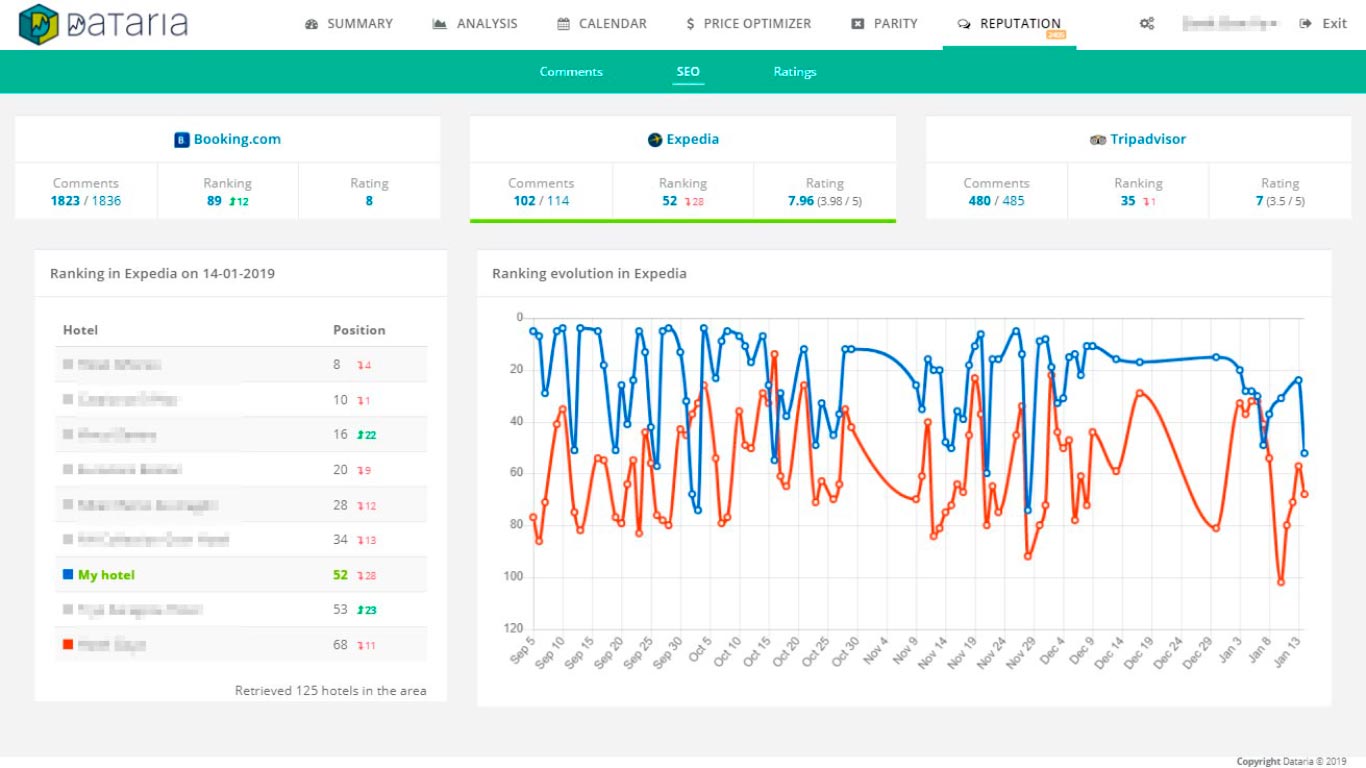Open the Reputation tab
This screenshot has width=1366, height=768.
click(1009, 24)
